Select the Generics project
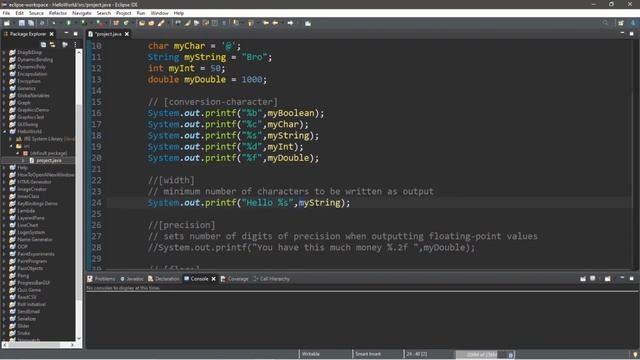Viewport: 640px width, 360px height. pos(27,89)
